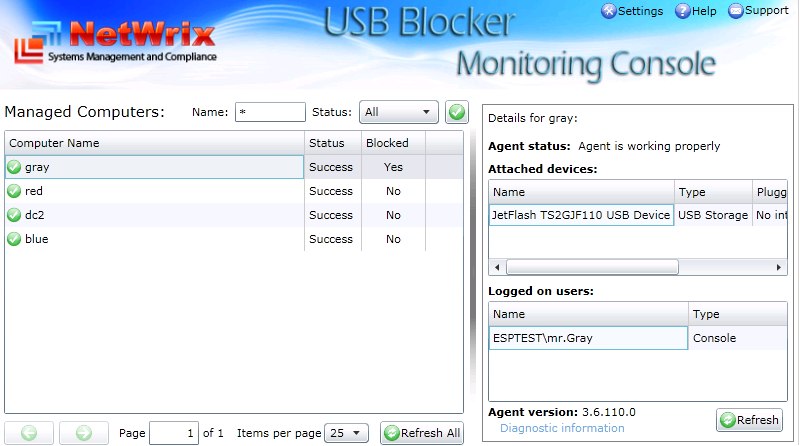Screen dimensions: 800x446
Task: Click green status icon beside blue
Action: tap(14, 239)
